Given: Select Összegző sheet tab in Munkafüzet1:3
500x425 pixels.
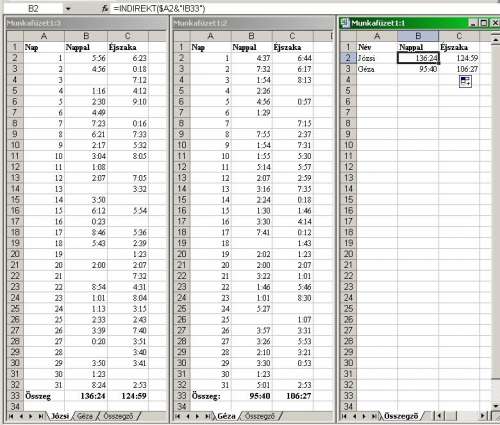Looking at the screenshot, I should pos(118,416).
